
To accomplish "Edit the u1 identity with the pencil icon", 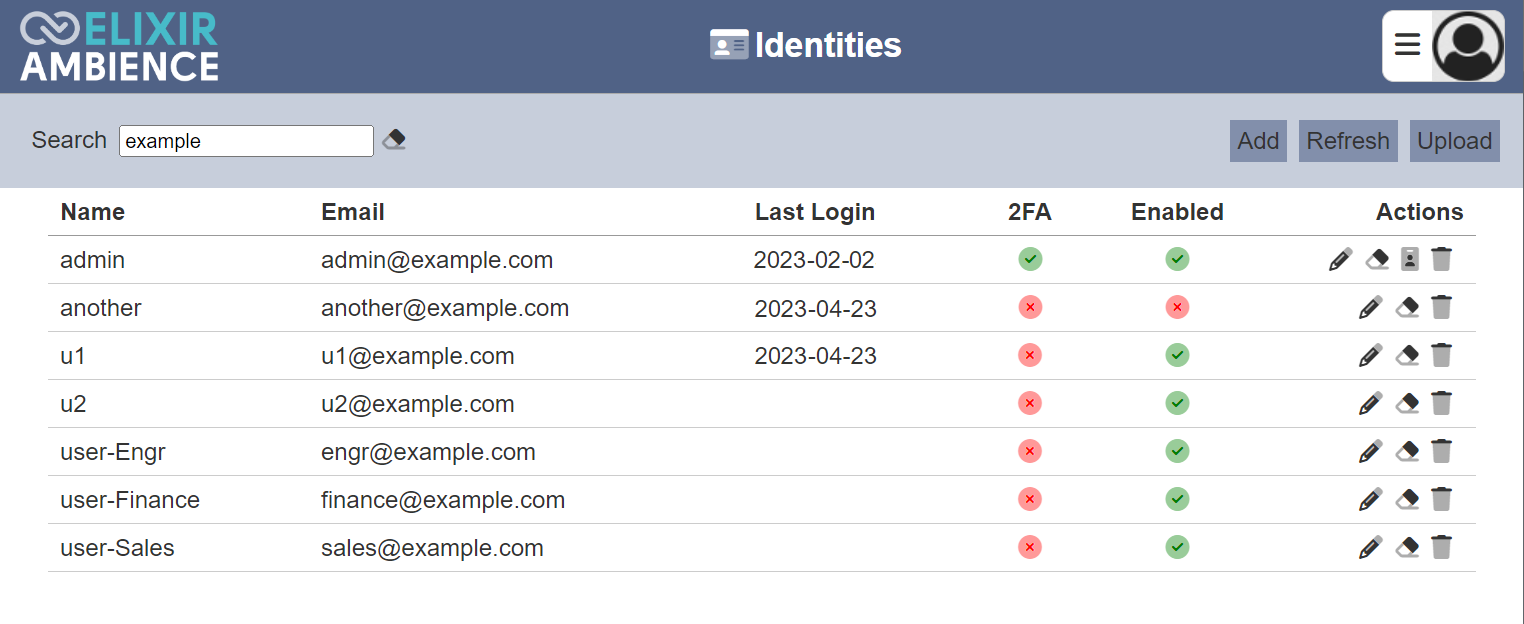I will 1371,356.
